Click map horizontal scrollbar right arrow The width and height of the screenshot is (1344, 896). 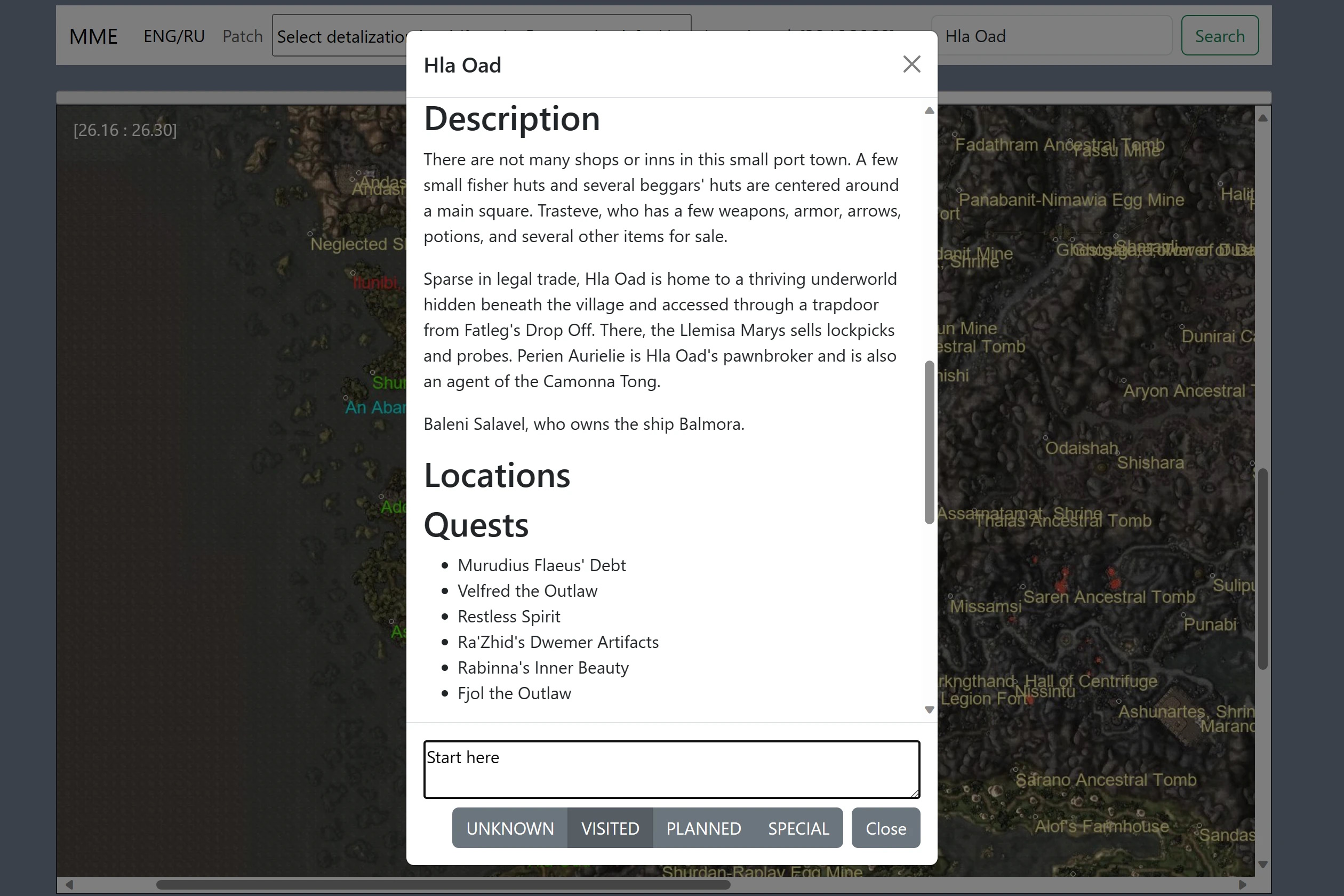coord(1242,885)
